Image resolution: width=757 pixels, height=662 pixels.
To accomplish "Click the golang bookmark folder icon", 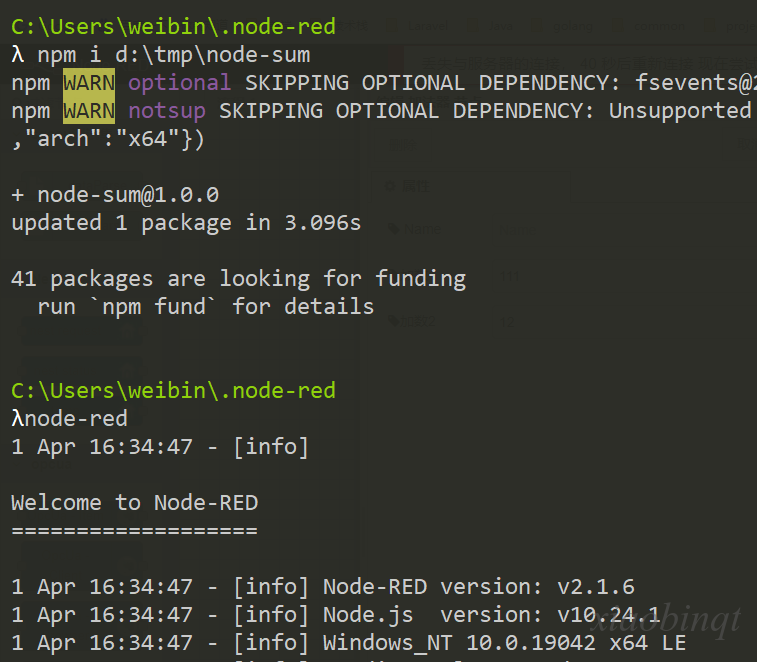I will [536, 26].
